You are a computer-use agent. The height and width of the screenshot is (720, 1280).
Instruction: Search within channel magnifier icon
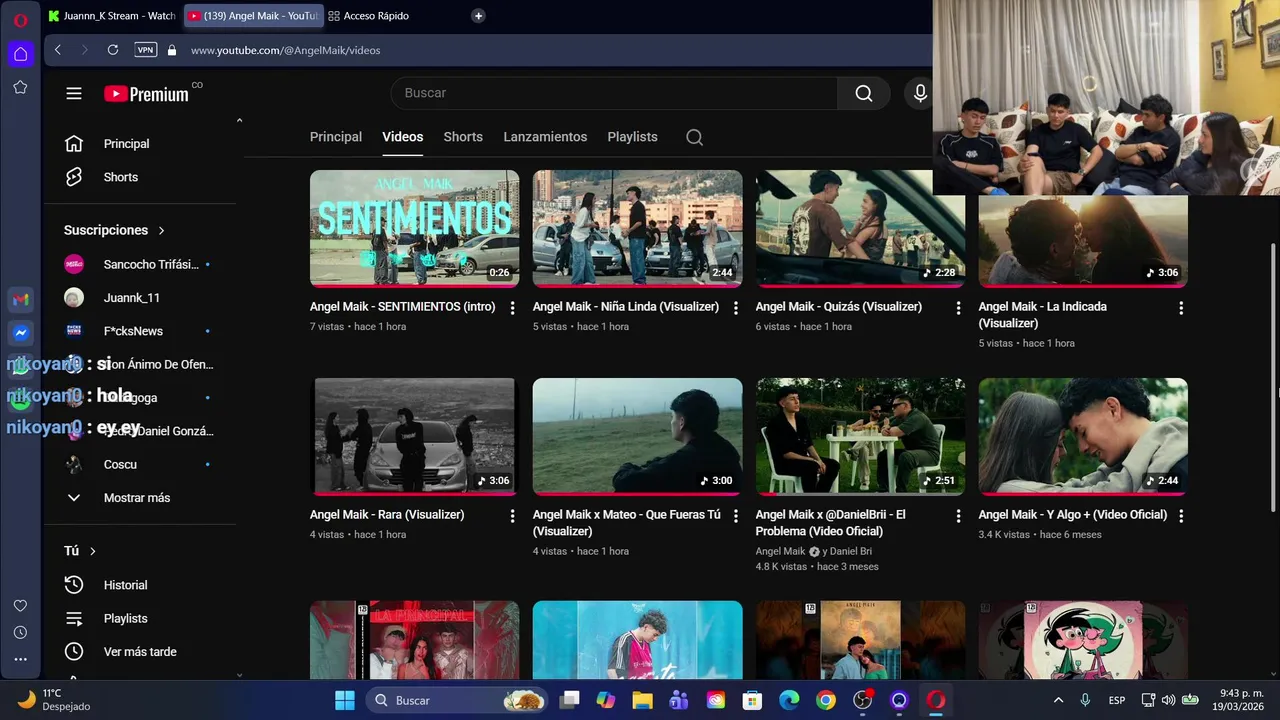pos(694,137)
